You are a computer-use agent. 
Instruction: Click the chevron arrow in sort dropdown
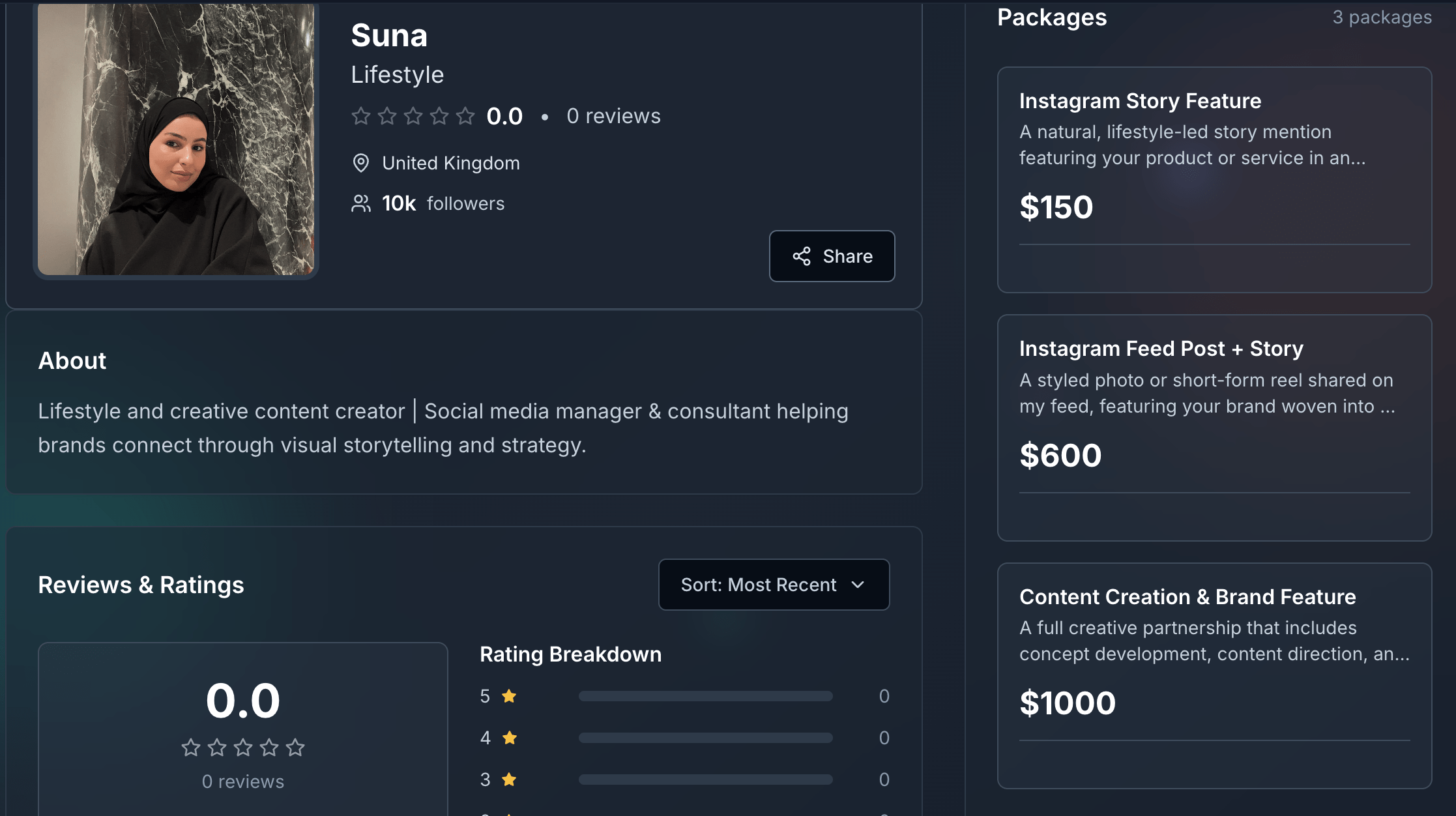coord(858,585)
